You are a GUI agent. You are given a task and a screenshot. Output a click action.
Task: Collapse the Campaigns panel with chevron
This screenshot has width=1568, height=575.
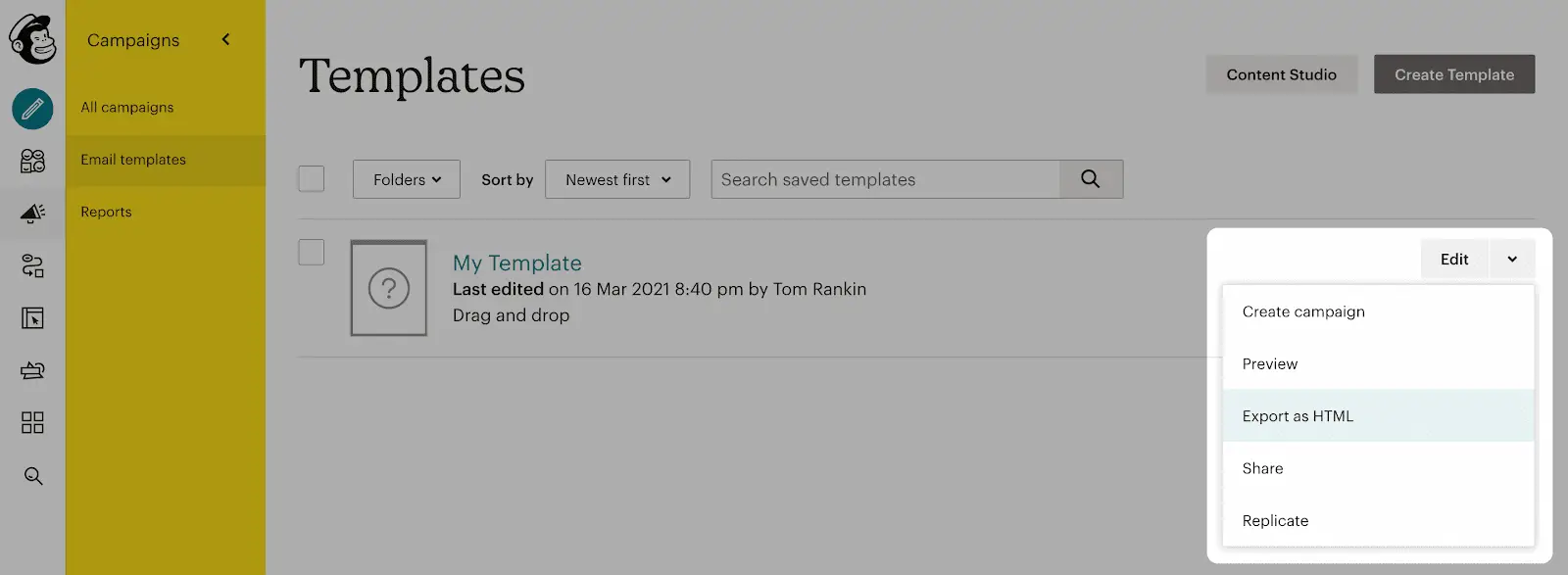pyautogui.click(x=225, y=39)
